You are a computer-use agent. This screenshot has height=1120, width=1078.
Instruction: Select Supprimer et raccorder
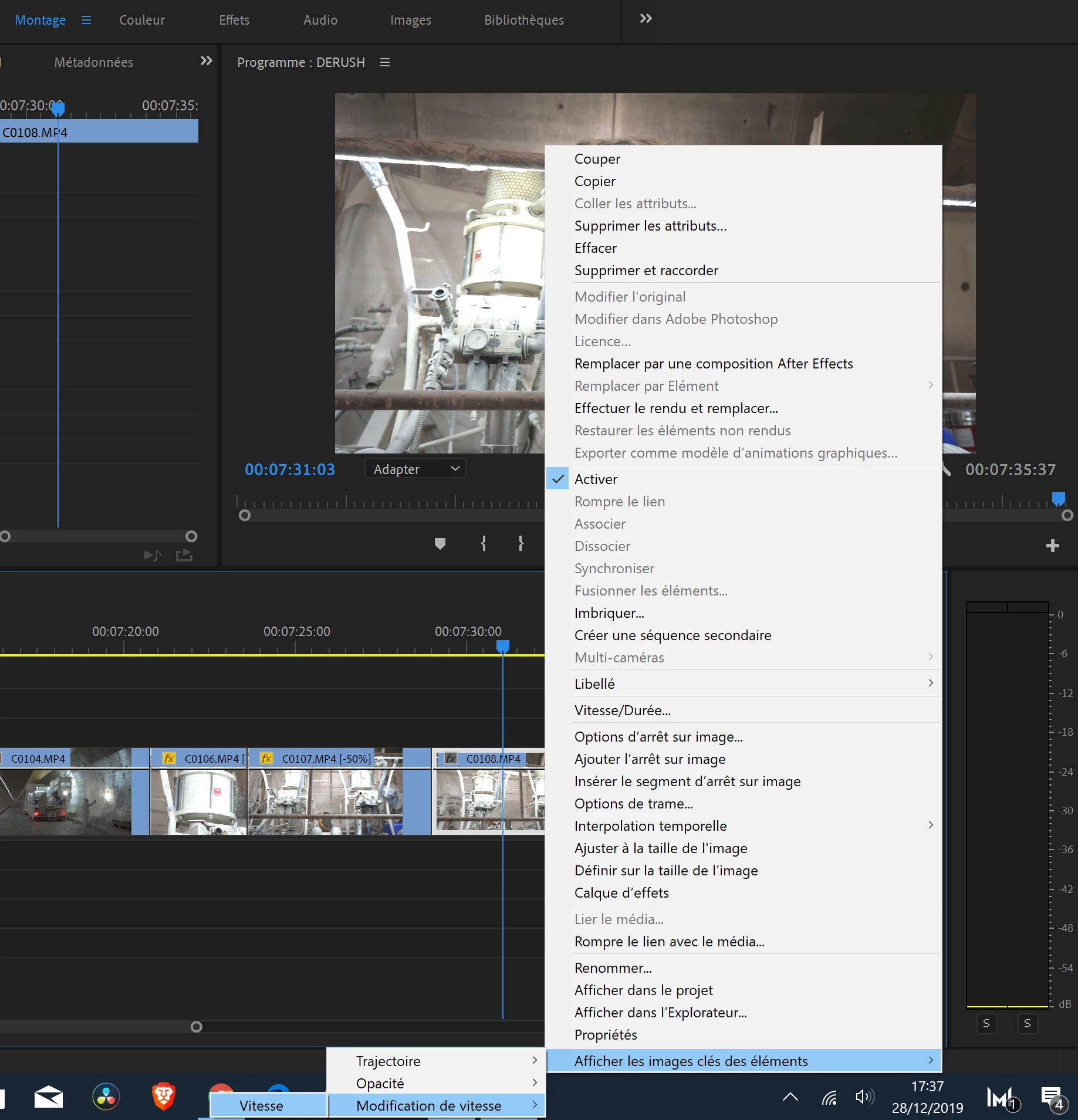point(744,270)
